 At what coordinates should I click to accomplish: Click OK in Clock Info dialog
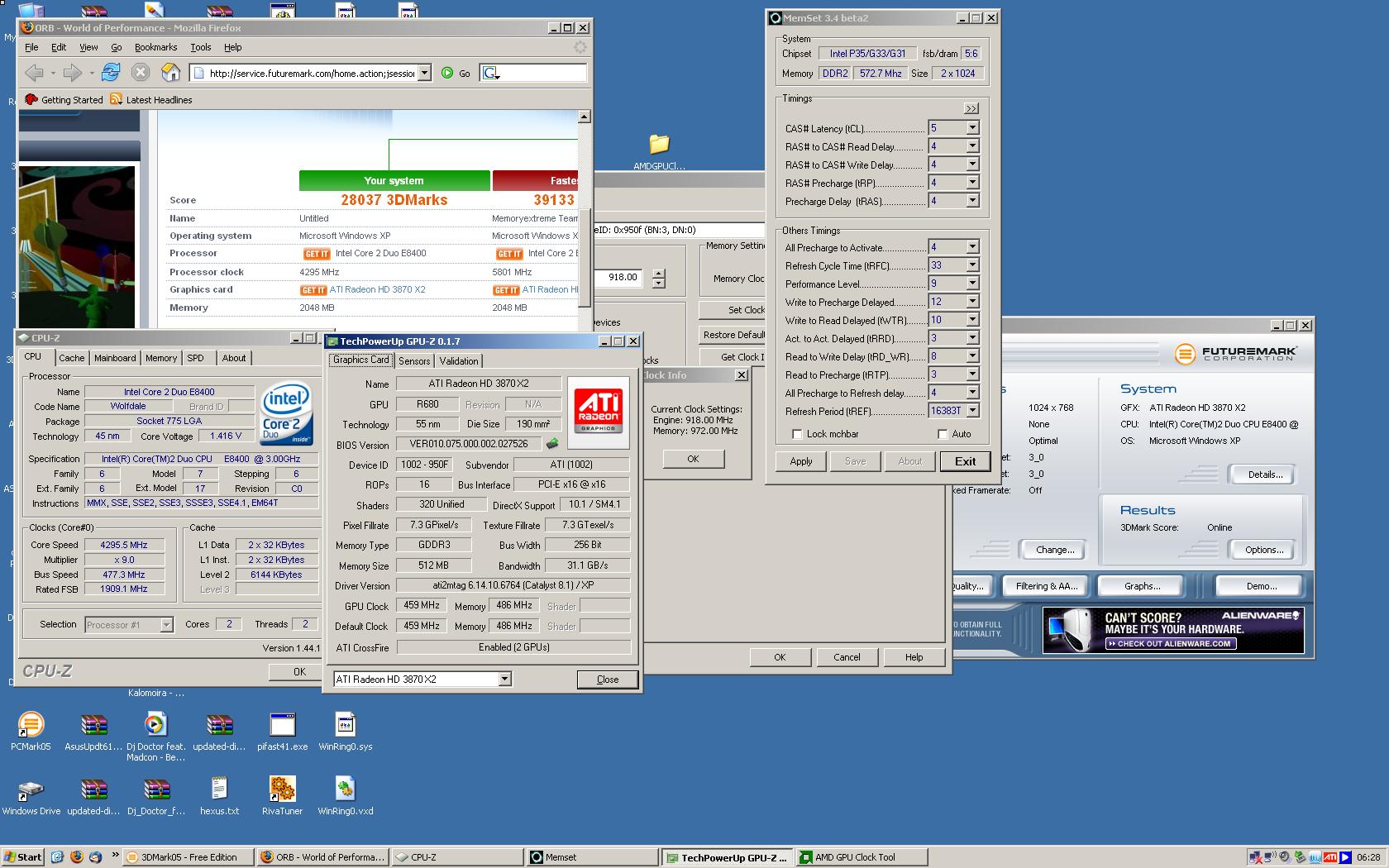click(x=693, y=459)
